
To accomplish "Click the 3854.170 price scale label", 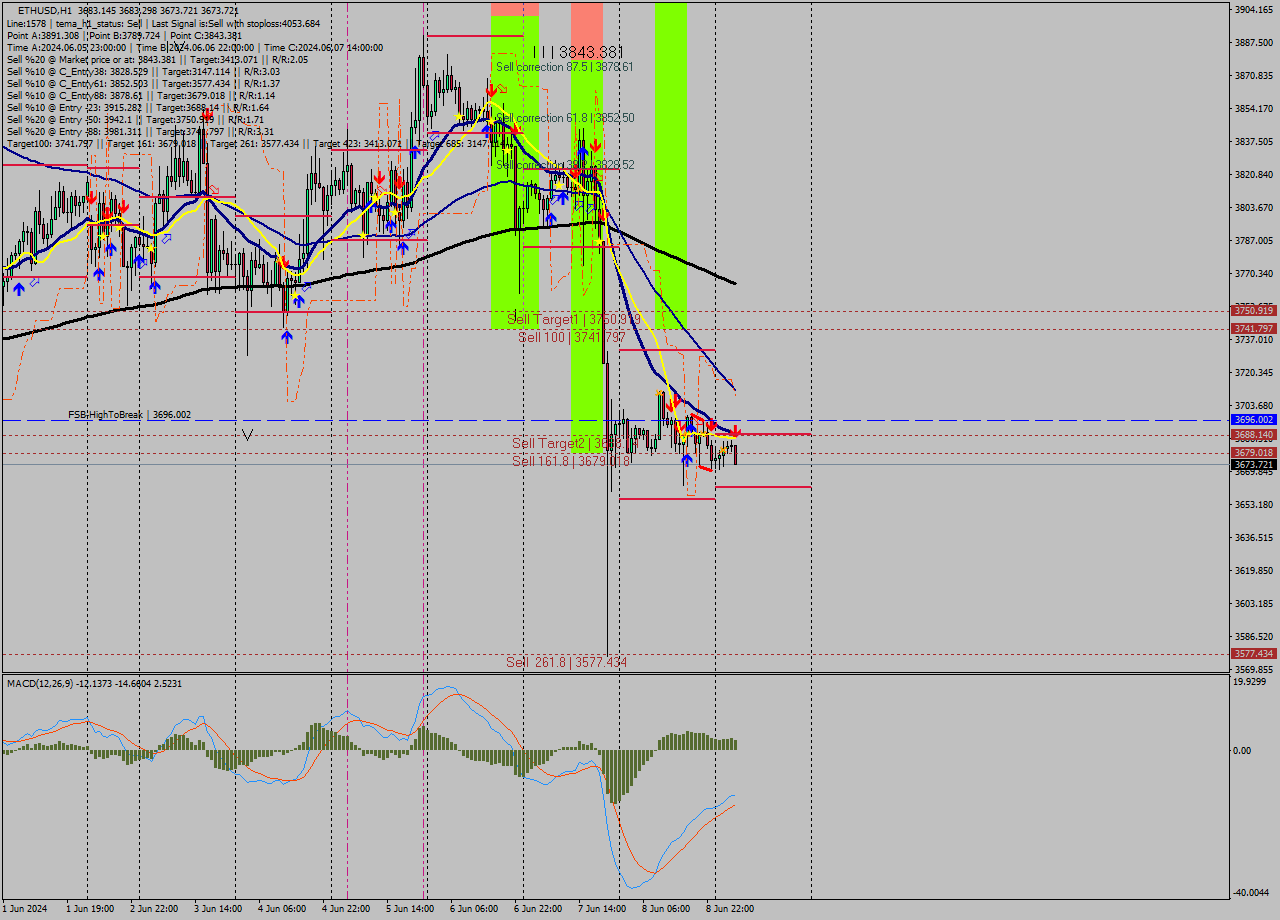I will (x=1253, y=108).
